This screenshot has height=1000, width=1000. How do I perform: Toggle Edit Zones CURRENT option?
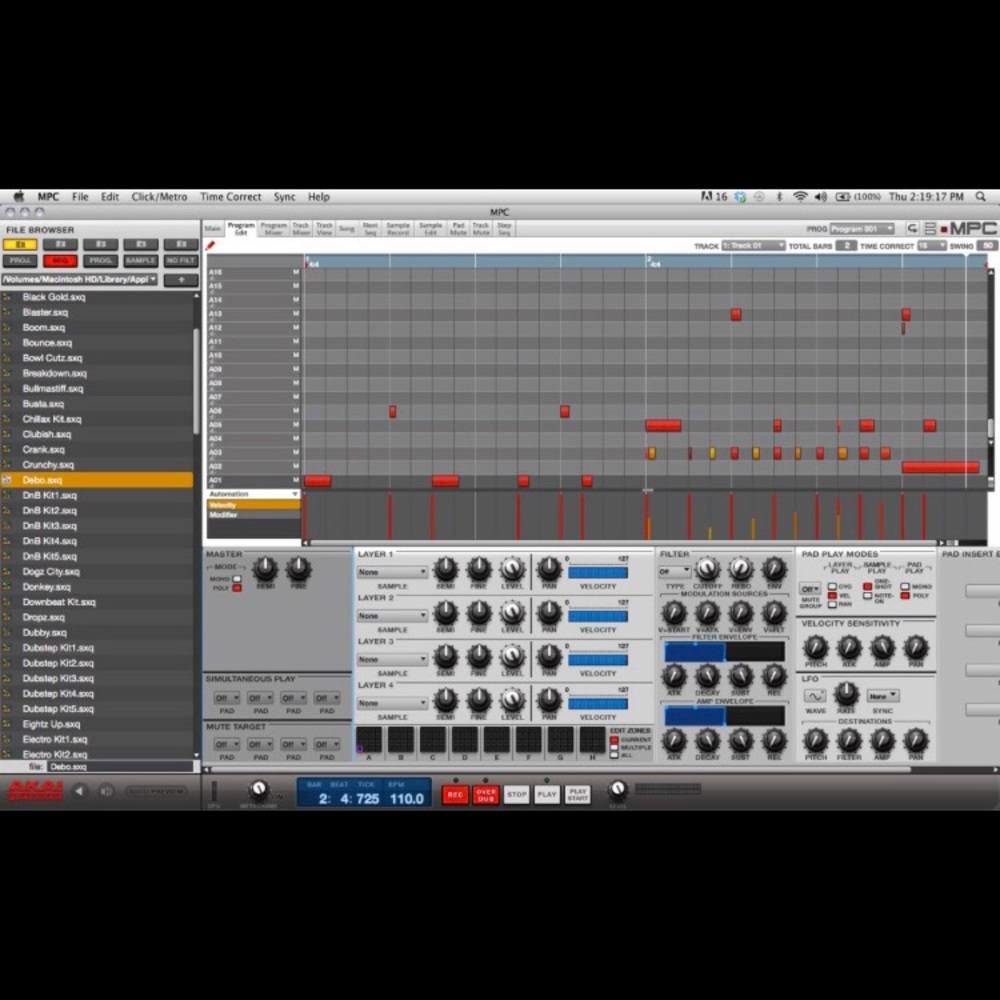point(614,740)
